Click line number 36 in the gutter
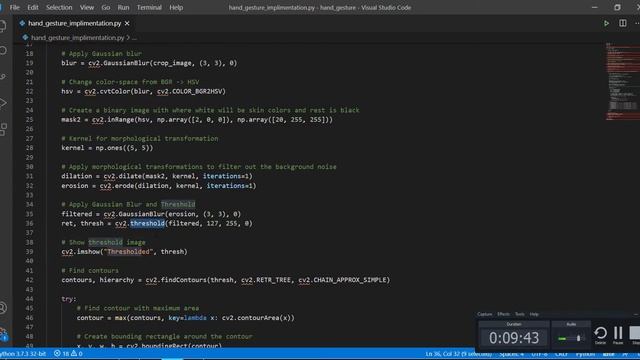 (29, 223)
